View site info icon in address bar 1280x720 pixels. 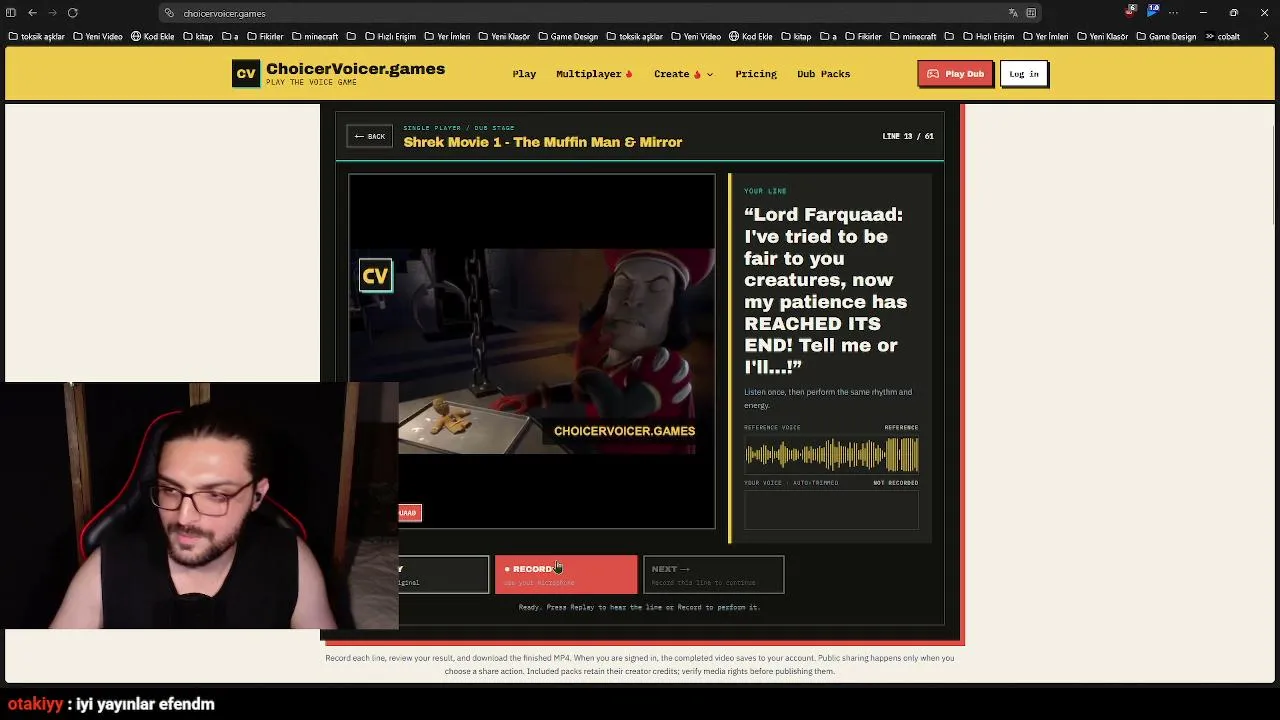point(169,13)
